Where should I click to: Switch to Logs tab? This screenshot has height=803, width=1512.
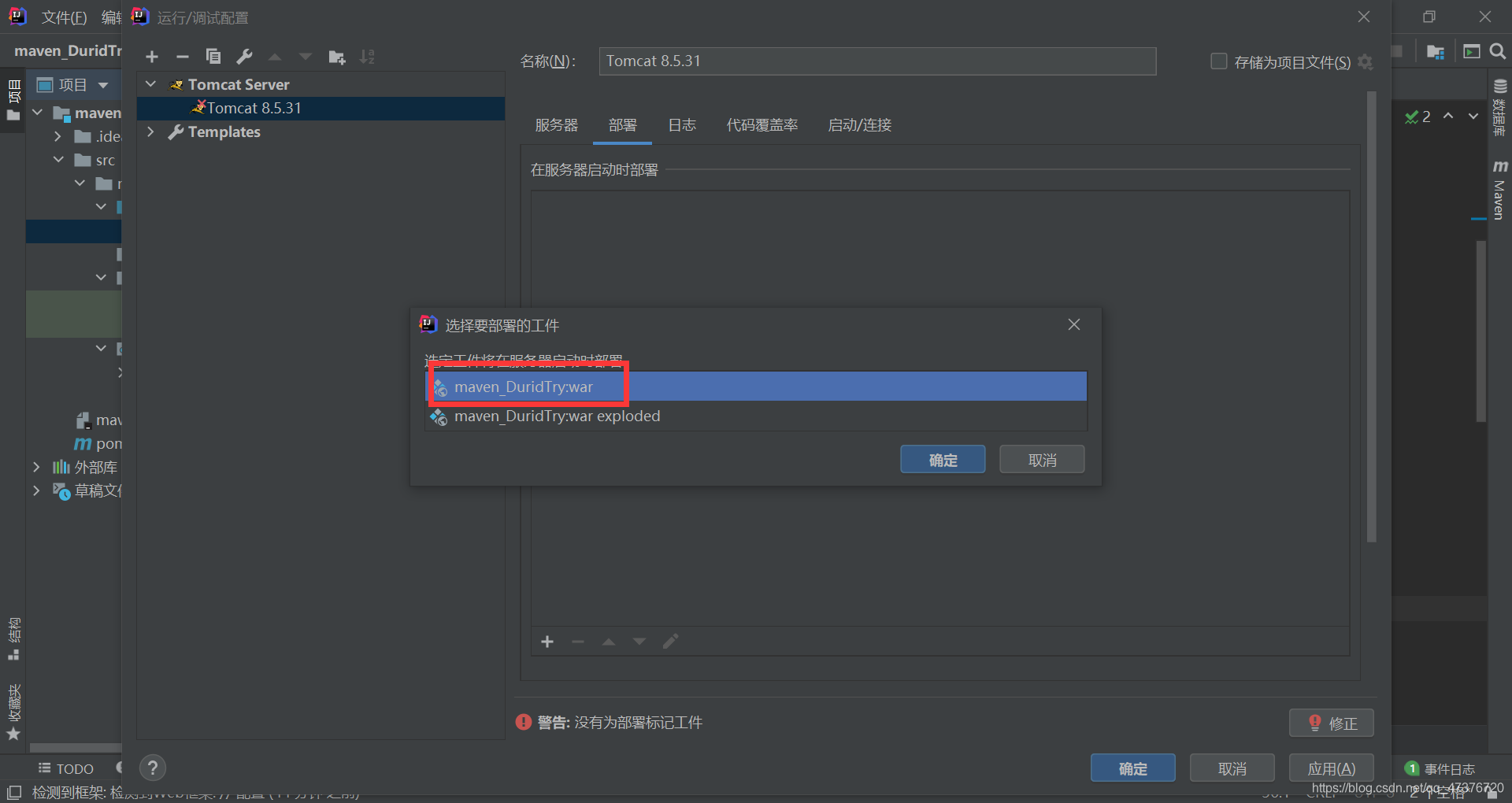tap(682, 125)
